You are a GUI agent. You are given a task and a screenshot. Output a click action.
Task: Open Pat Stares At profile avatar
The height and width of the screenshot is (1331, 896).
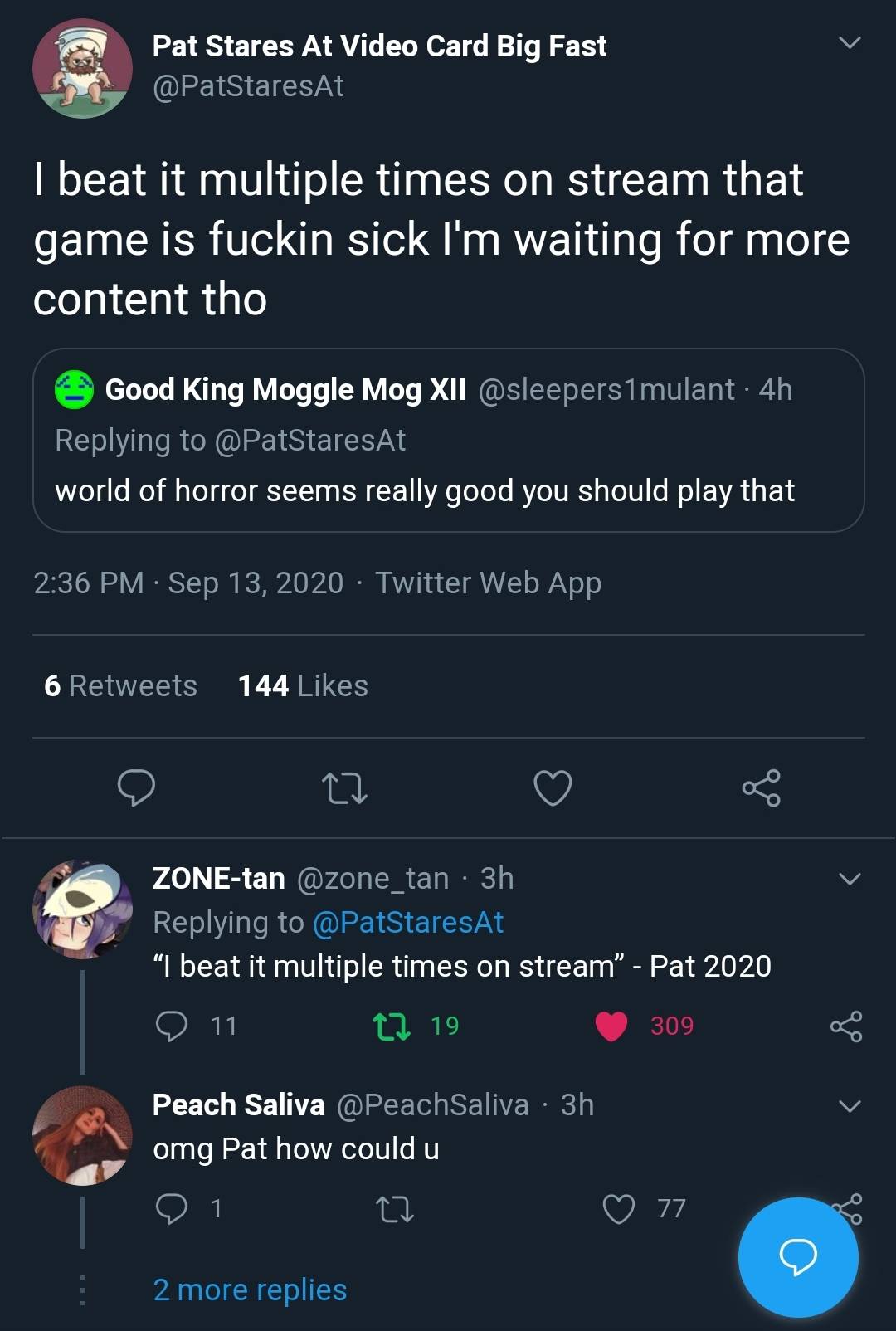tap(82, 68)
